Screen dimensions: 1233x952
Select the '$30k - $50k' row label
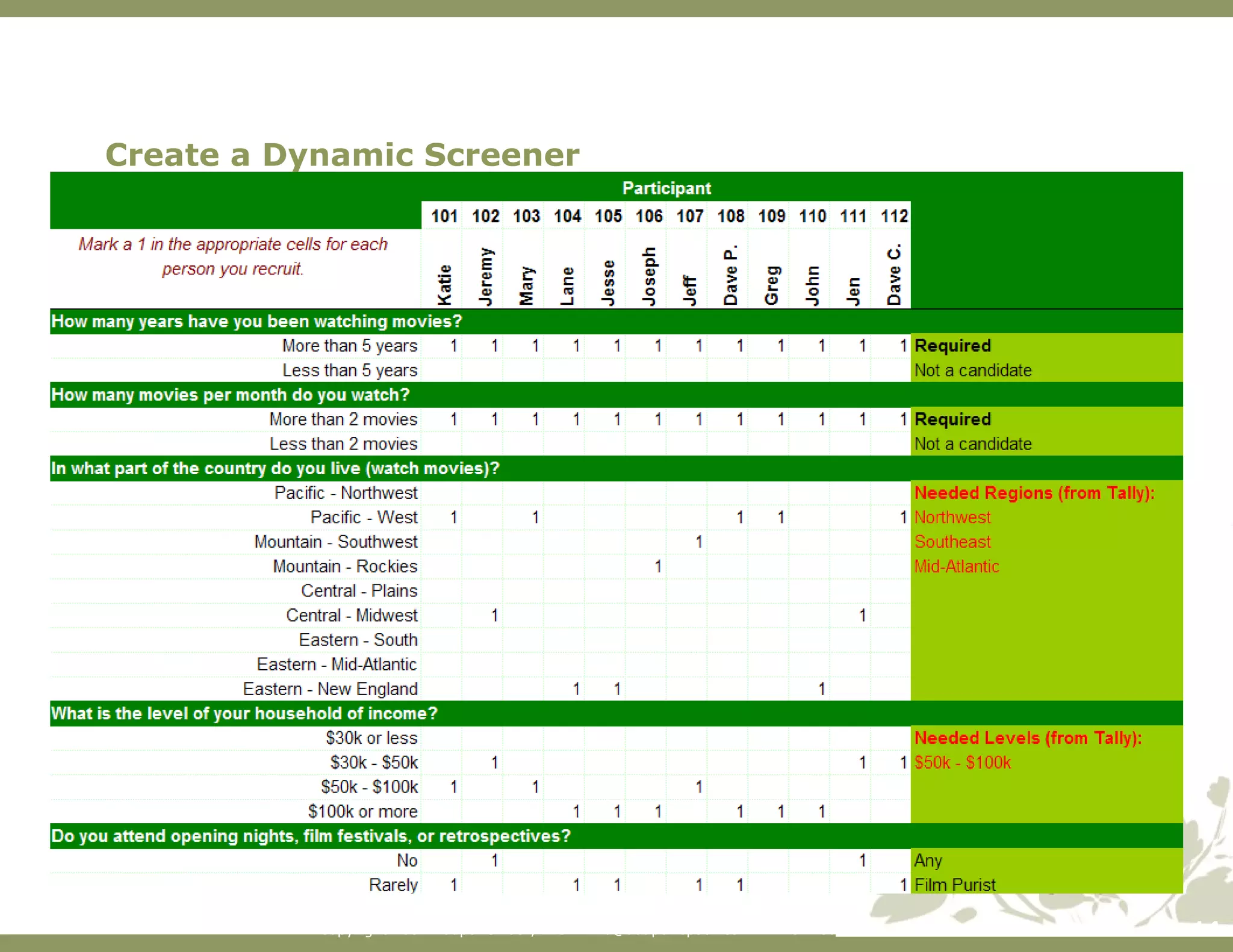coord(374,763)
